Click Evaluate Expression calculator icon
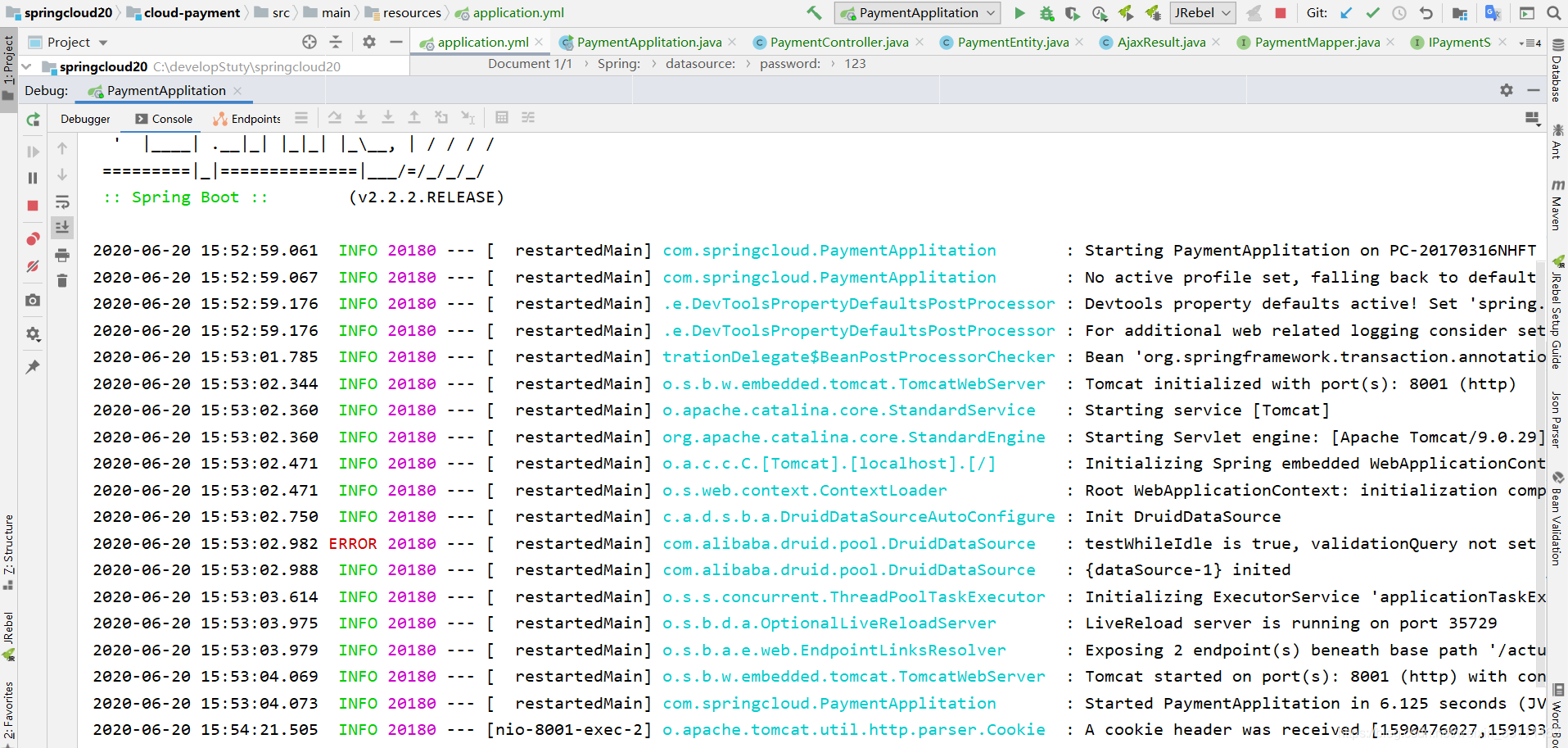 502,118
